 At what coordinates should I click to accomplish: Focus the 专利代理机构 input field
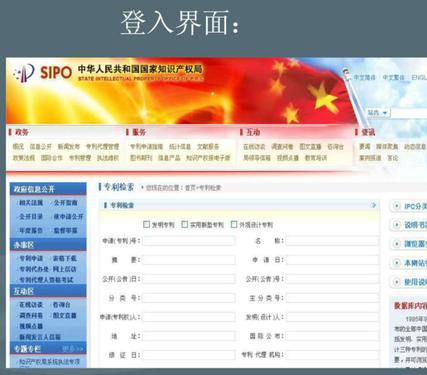(x=332, y=355)
